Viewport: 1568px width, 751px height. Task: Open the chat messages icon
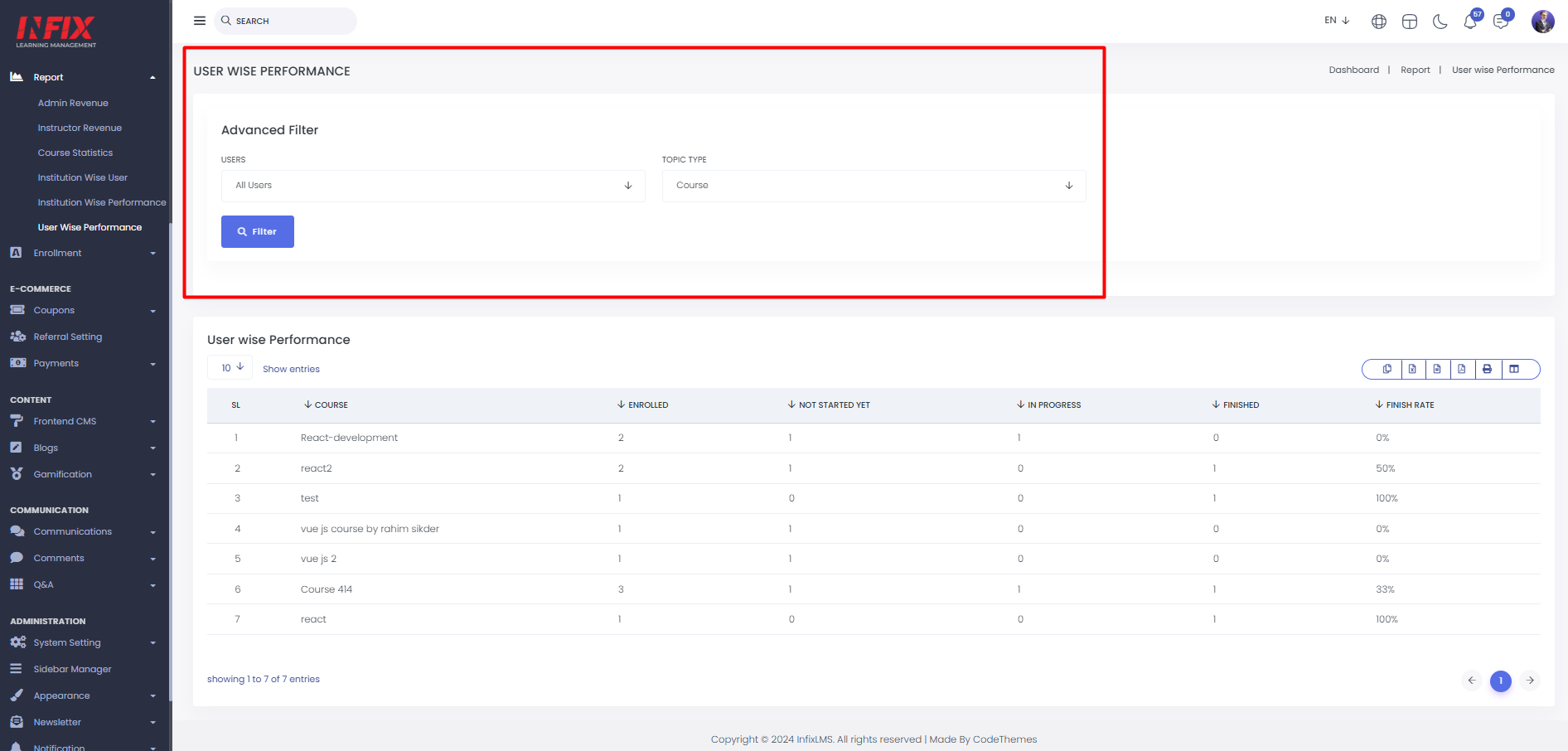pyautogui.click(x=1501, y=22)
